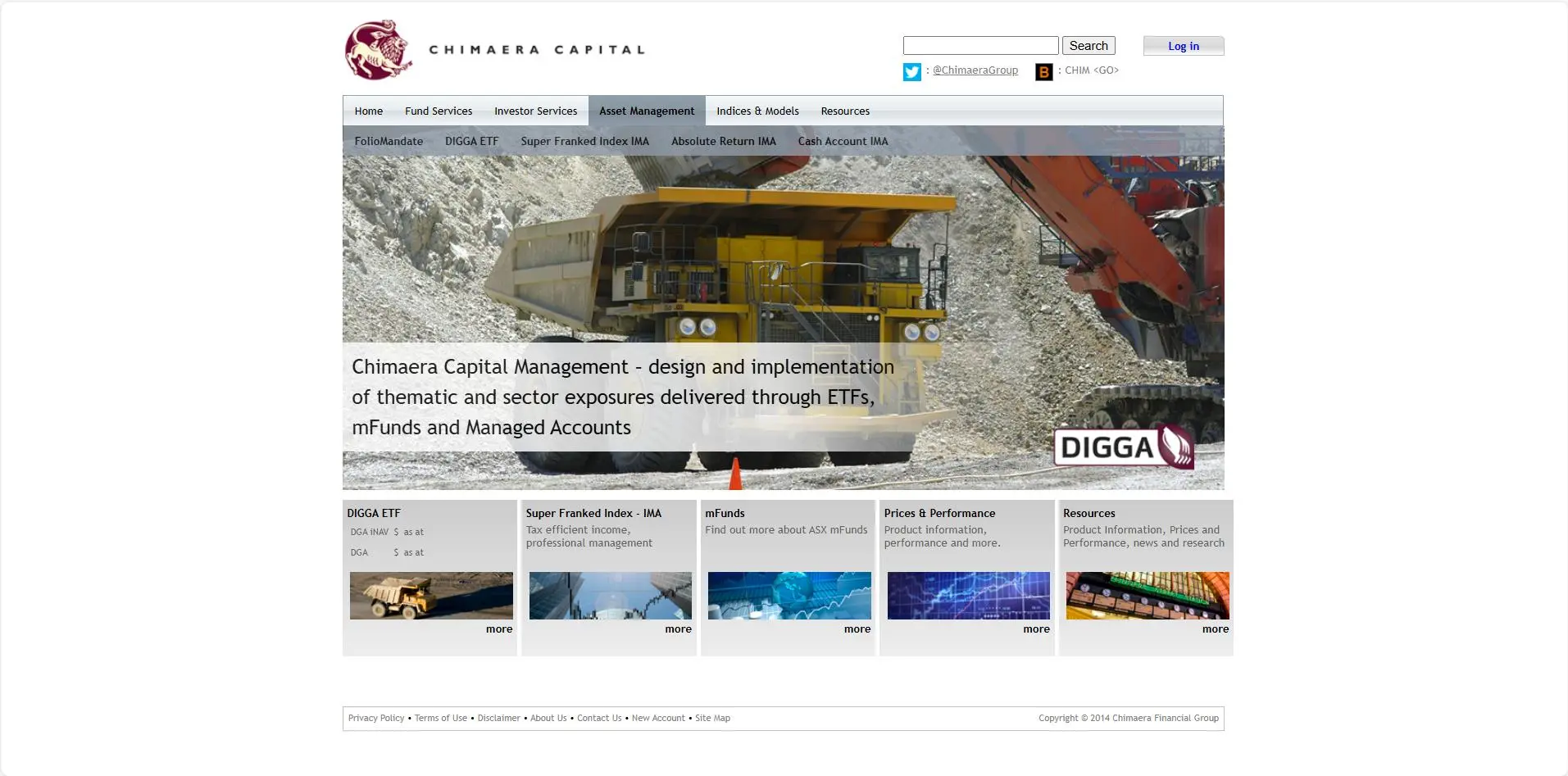Visit About Us in footer
Viewport: 1568px width, 776px height.
[x=548, y=719]
